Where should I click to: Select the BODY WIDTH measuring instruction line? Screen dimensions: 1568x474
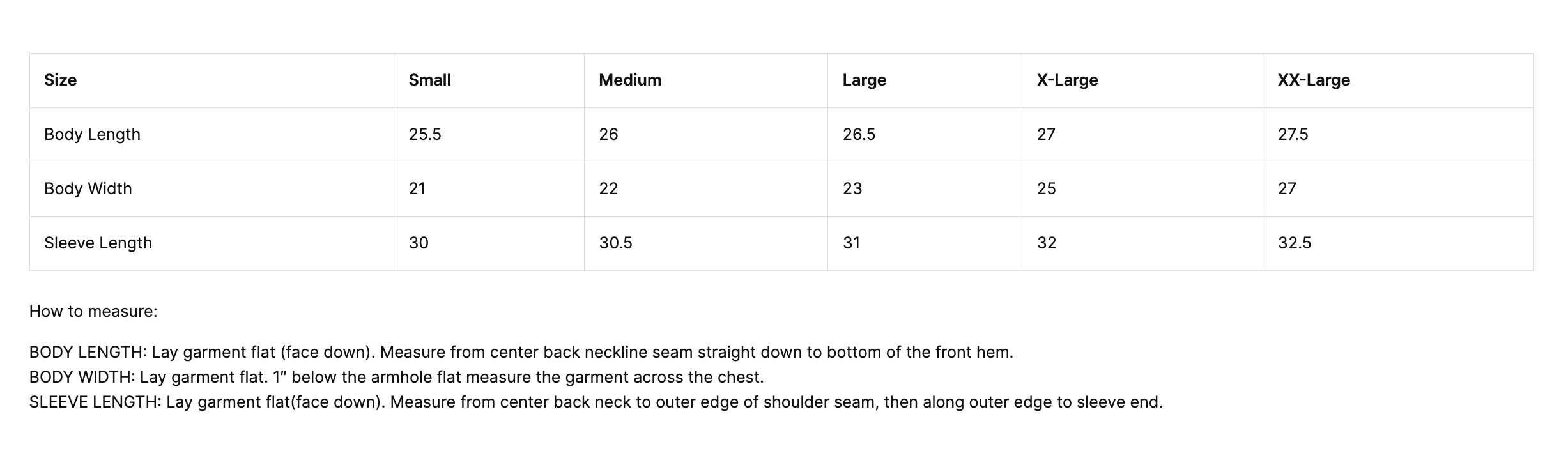(396, 378)
